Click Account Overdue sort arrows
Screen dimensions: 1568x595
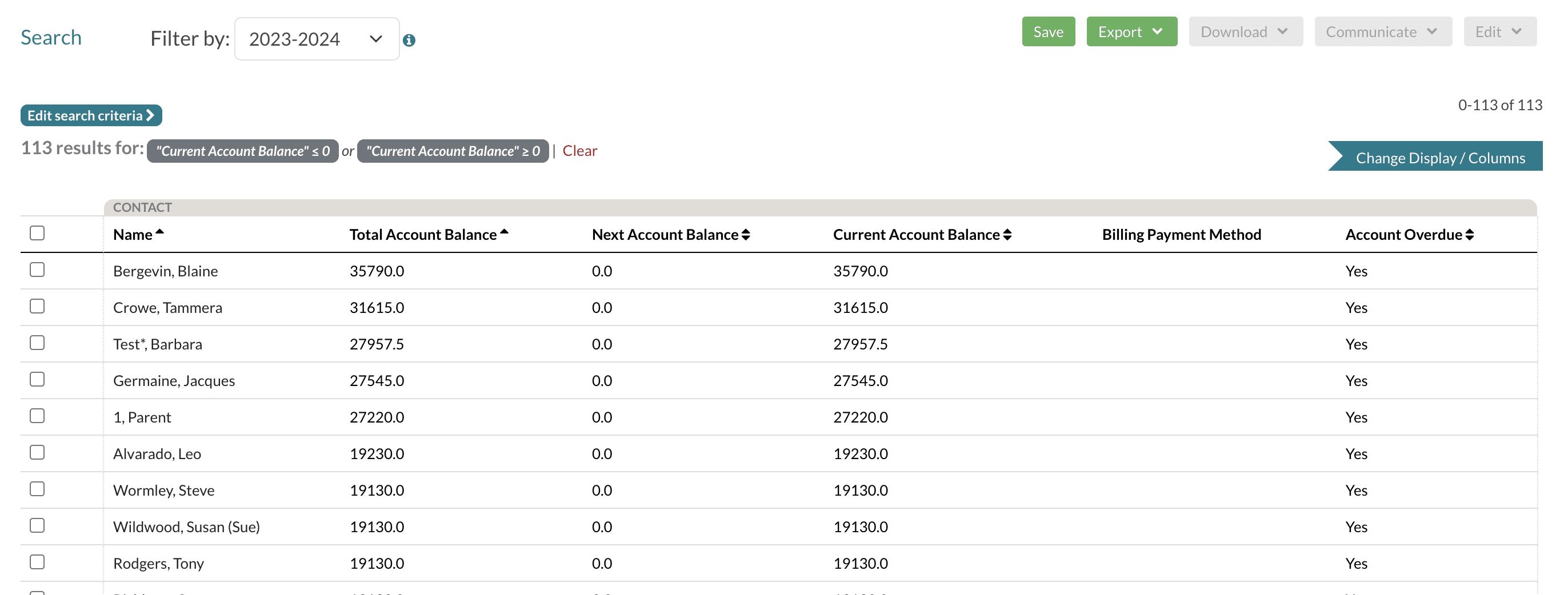coord(1469,235)
